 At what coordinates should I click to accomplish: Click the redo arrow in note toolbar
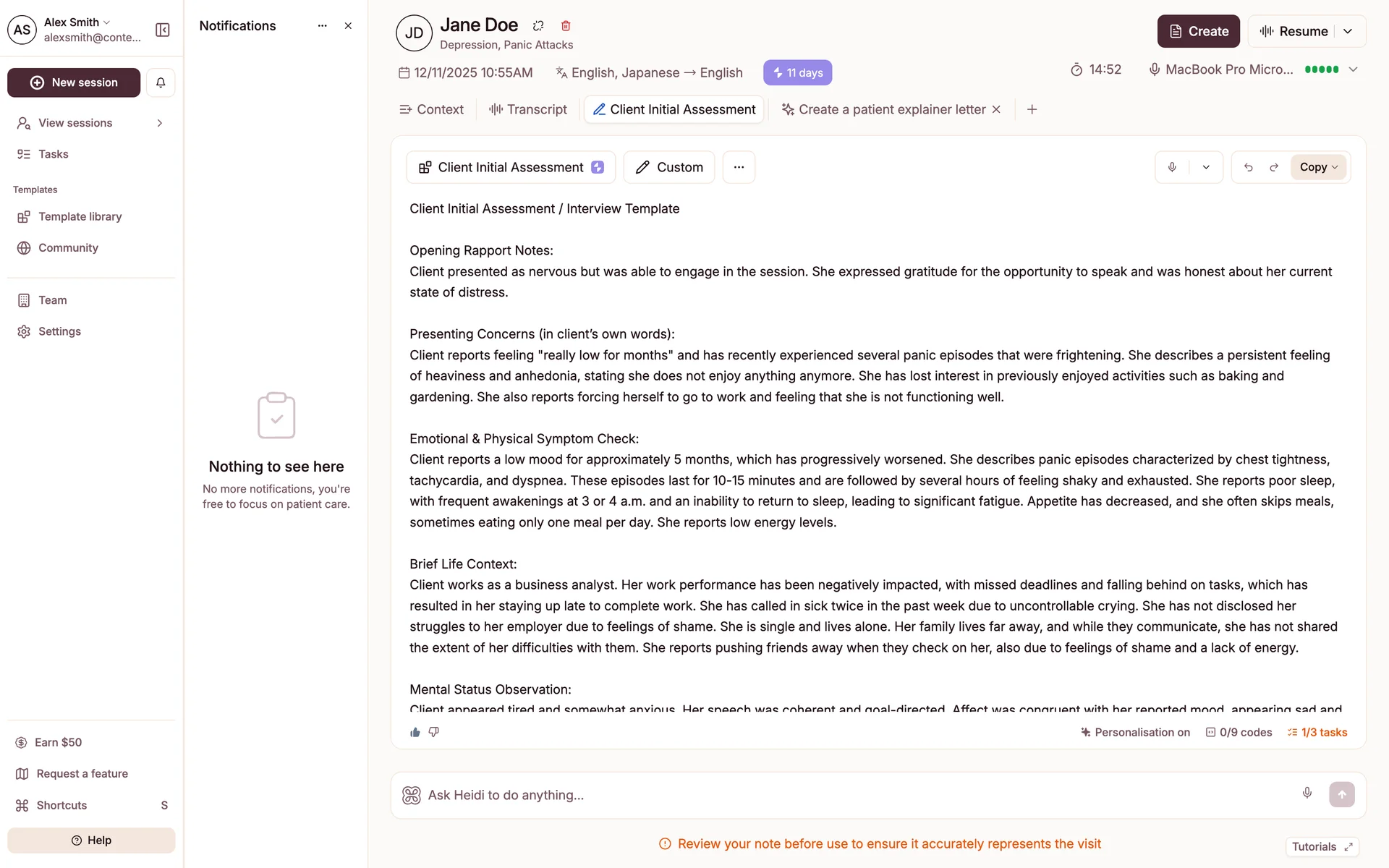coord(1274,167)
